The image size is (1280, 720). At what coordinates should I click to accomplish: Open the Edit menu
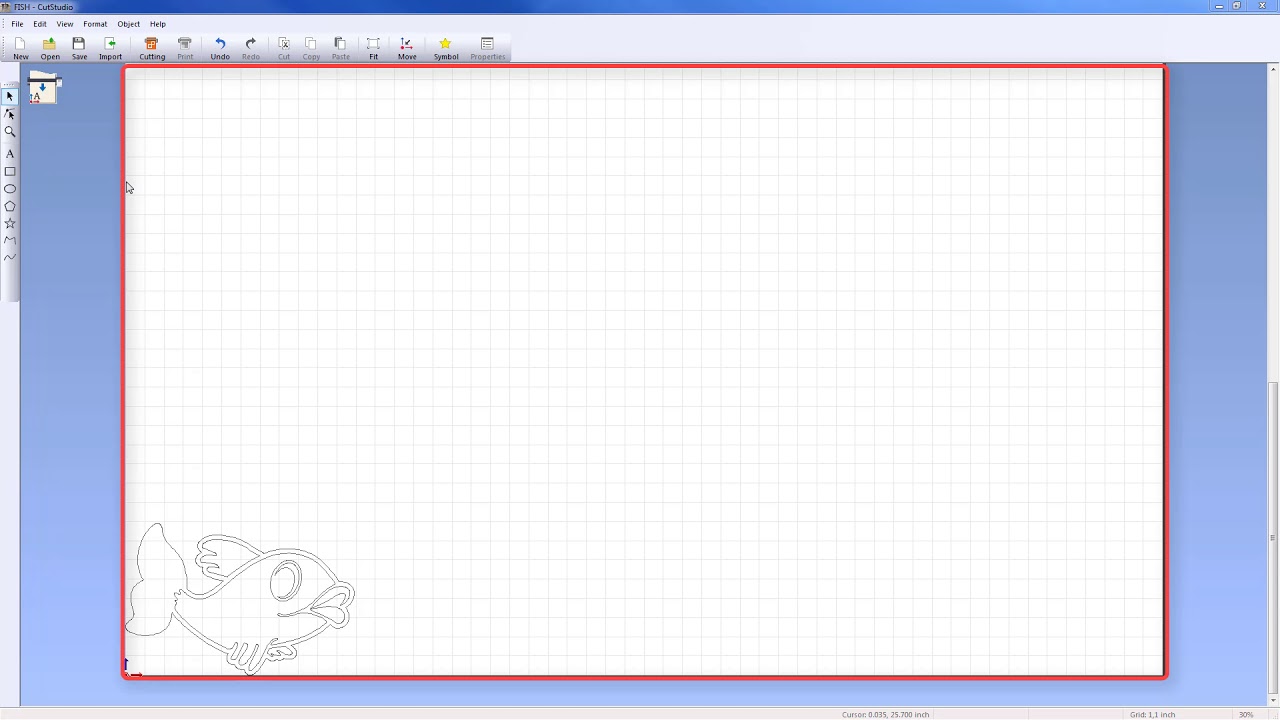coord(40,24)
